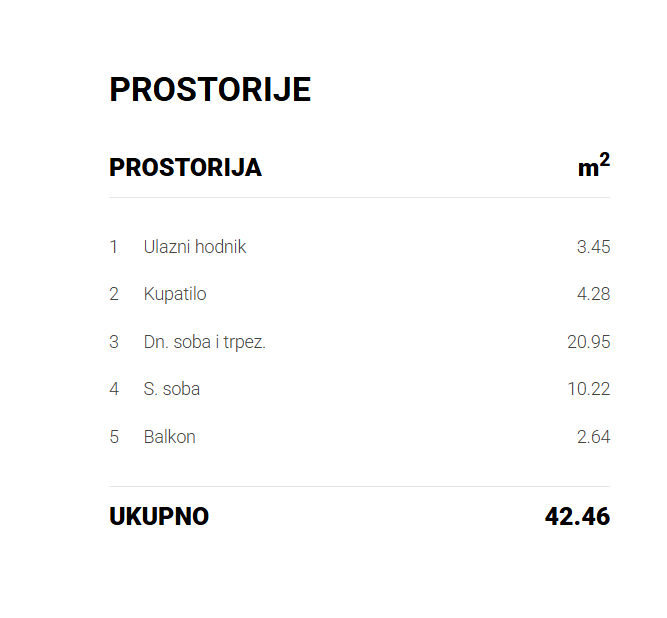Click the 2.64 area value

pyautogui.click(x=593, y=437)
